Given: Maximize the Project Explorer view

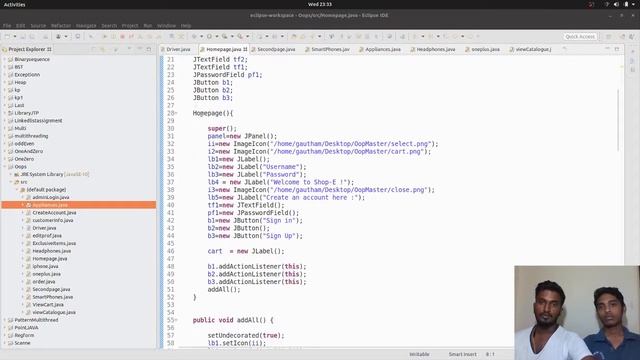Looking at the screenshot, I should click(x=149, y=49).
